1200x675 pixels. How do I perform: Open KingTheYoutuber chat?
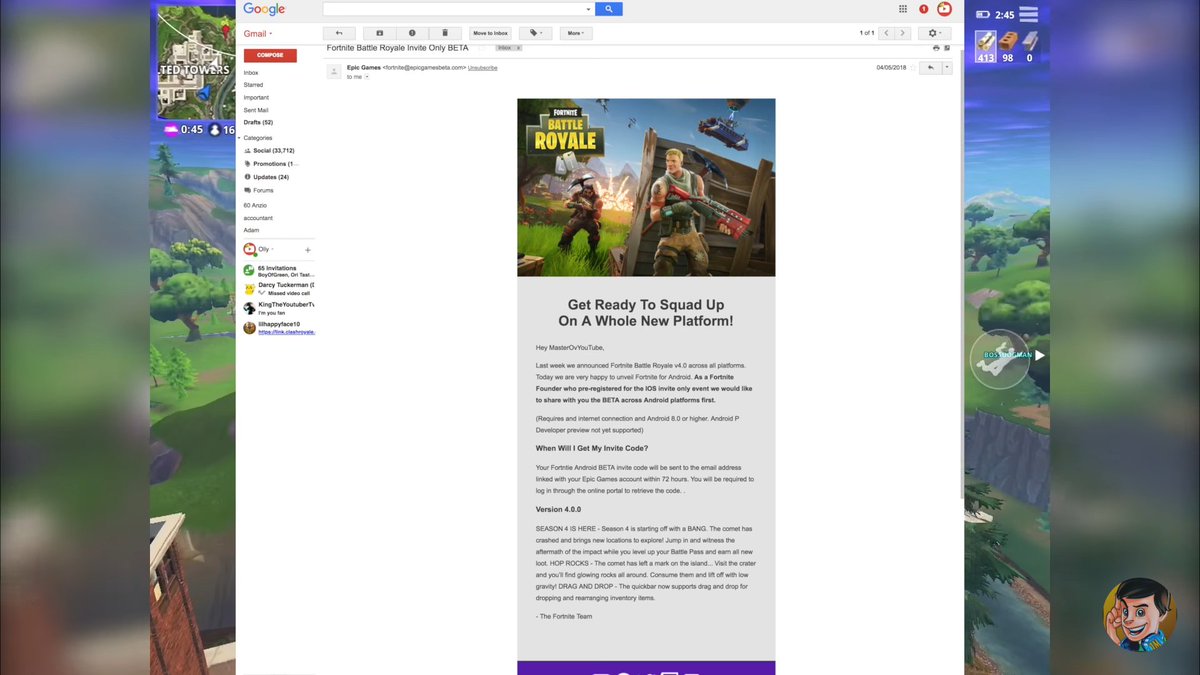[x=280, y=308]
